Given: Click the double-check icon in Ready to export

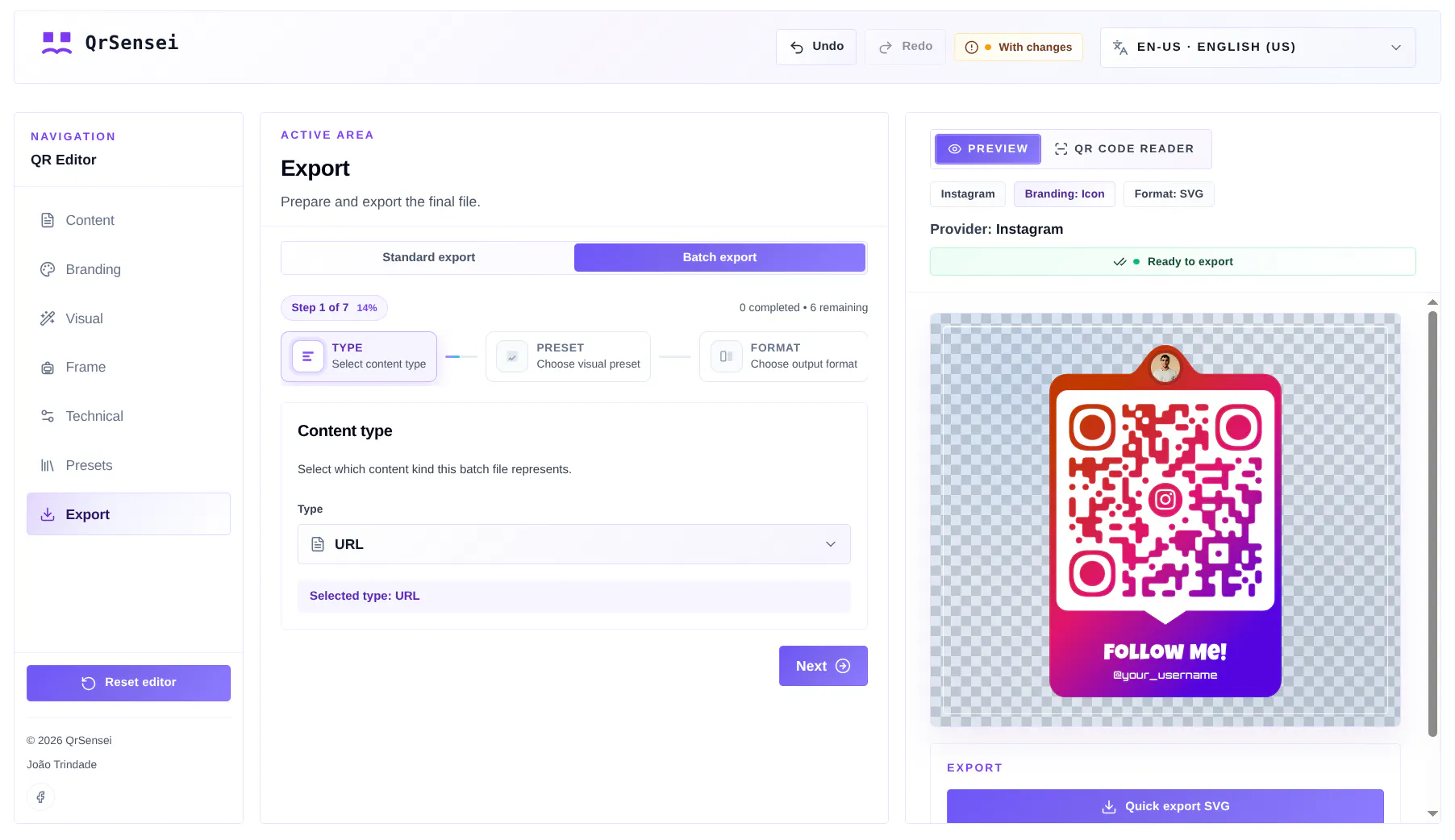Looking at the screenshot, I should (x=1119, y=262).
